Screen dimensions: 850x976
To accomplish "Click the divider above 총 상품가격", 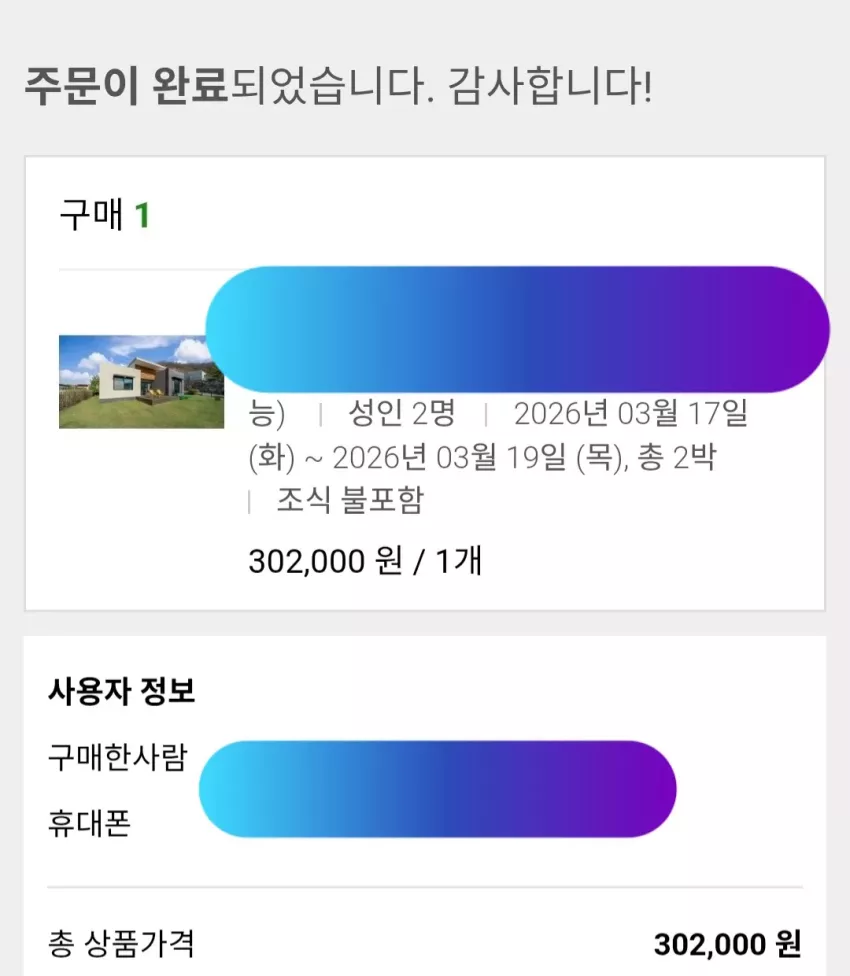I will [x=425, y=887].
